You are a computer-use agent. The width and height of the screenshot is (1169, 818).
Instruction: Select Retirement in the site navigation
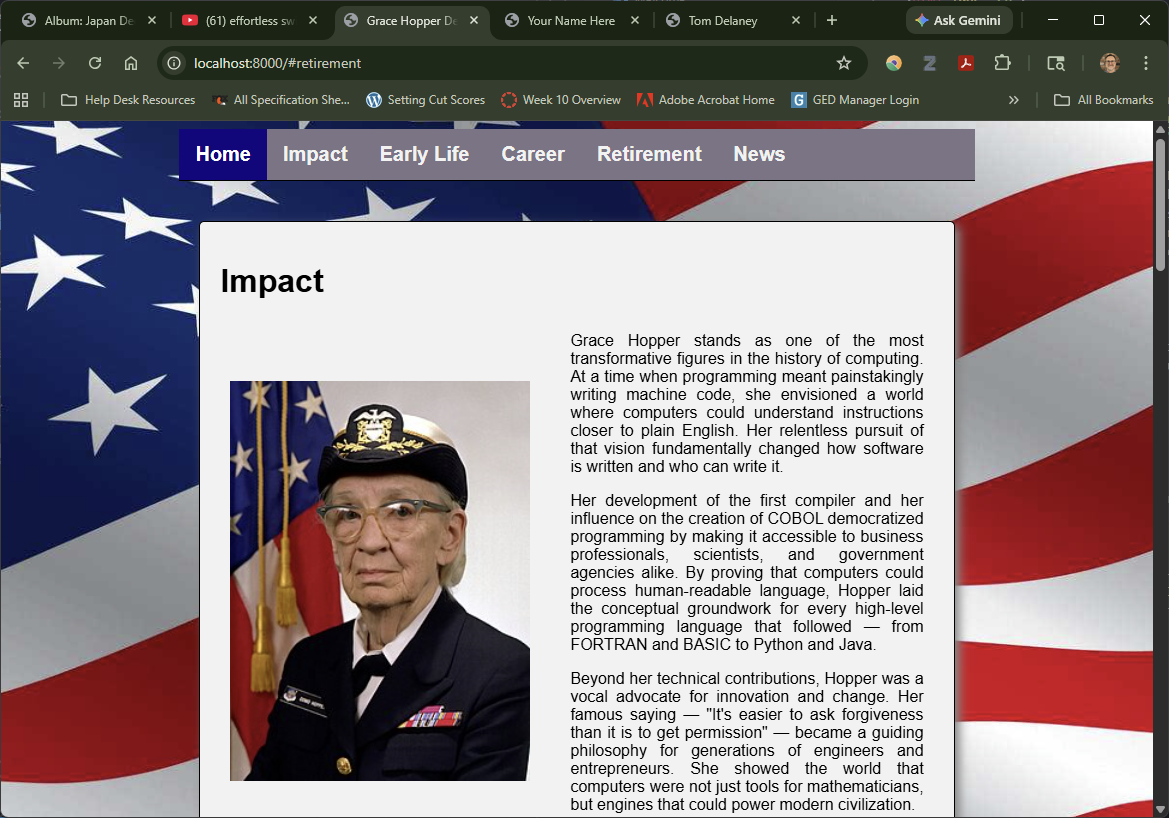tap(648, 154)
